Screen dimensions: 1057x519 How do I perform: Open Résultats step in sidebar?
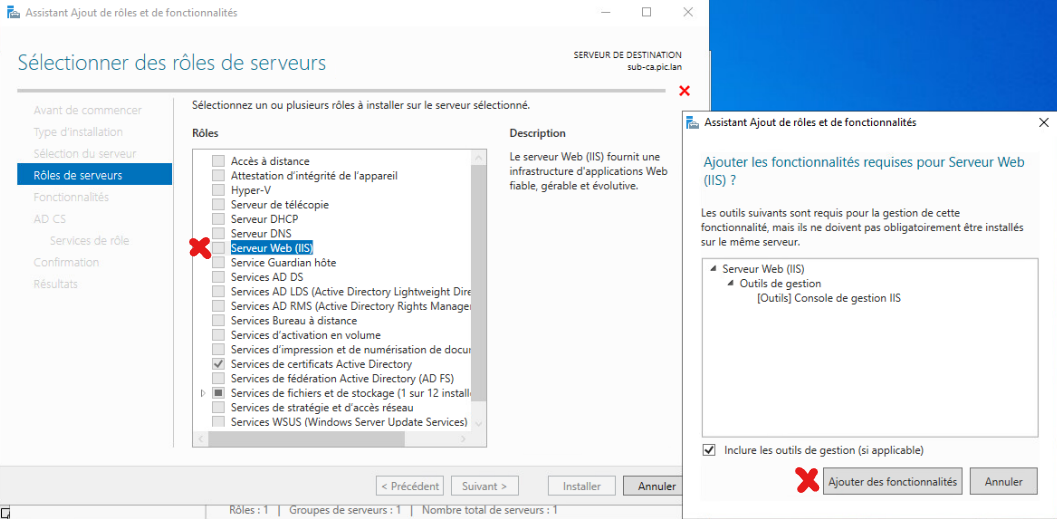pos(55,284)
